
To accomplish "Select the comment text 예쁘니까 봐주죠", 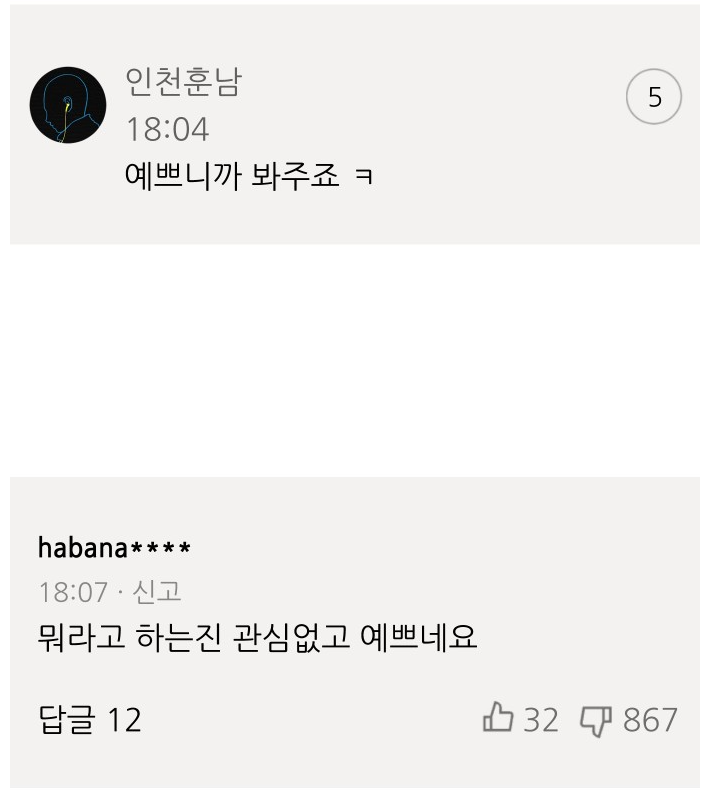I will pyautogui.click(x=232, y=176).
